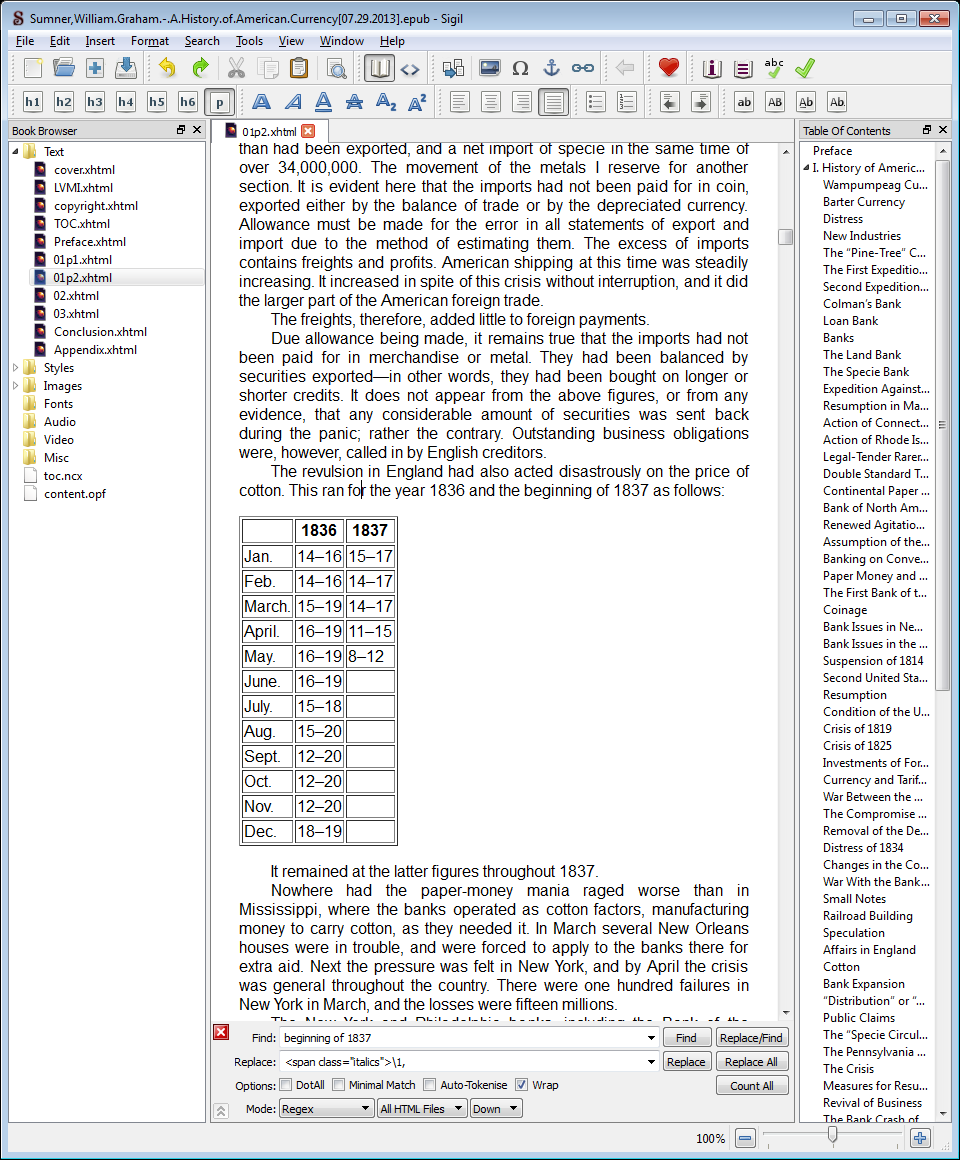The width and height of the screenshot is (960, 1160).
Task: Click the red heart Donate icon
Action: [x=669, y=69]
